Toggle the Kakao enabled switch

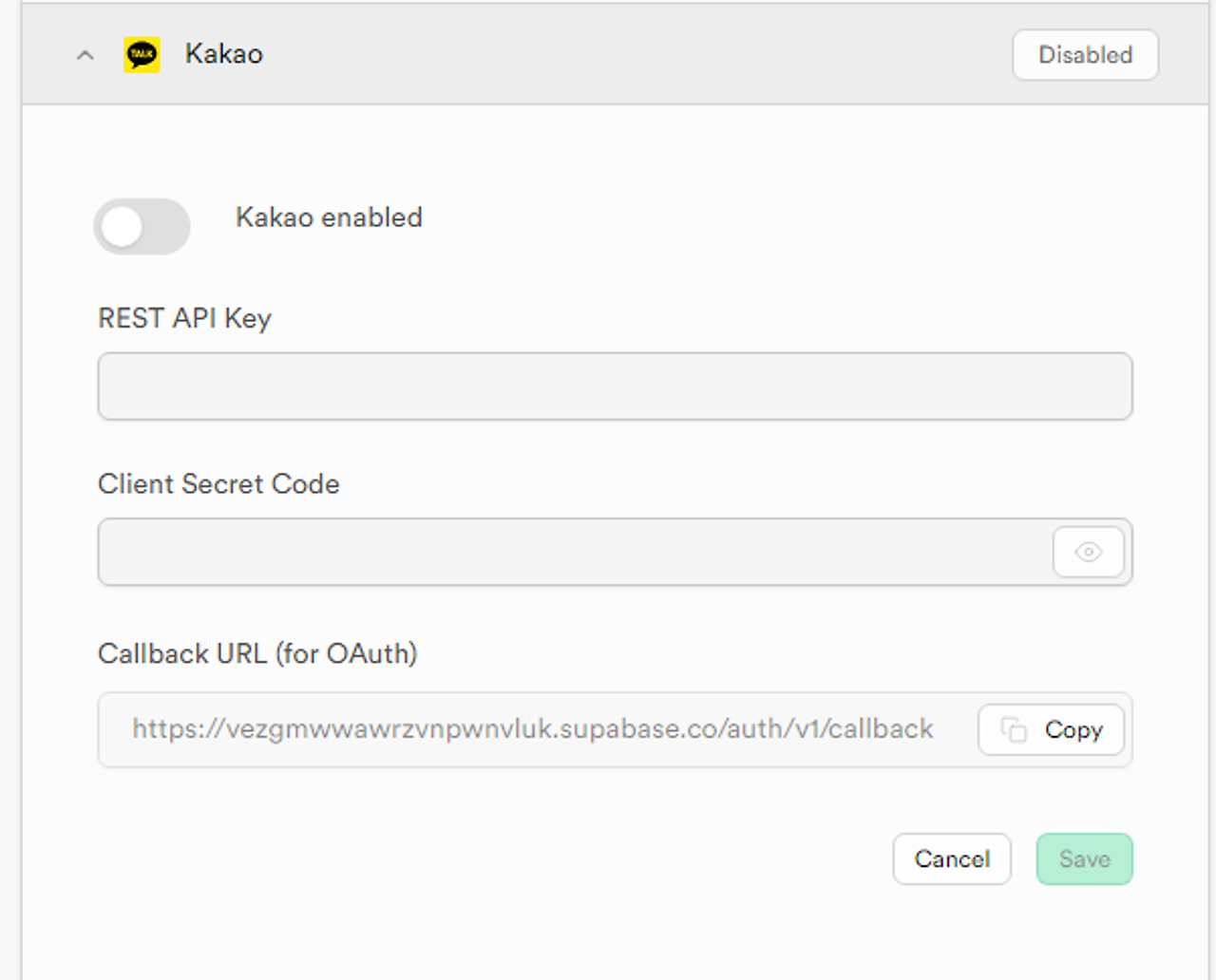click(x=142, y=227)
